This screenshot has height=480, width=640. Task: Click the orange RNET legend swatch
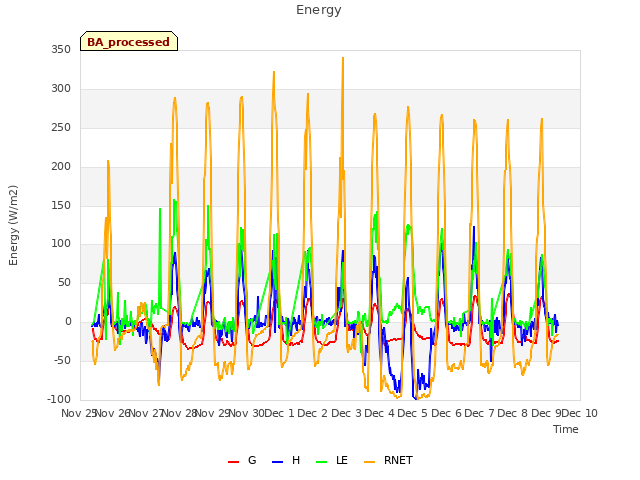(x=369, y=462)
